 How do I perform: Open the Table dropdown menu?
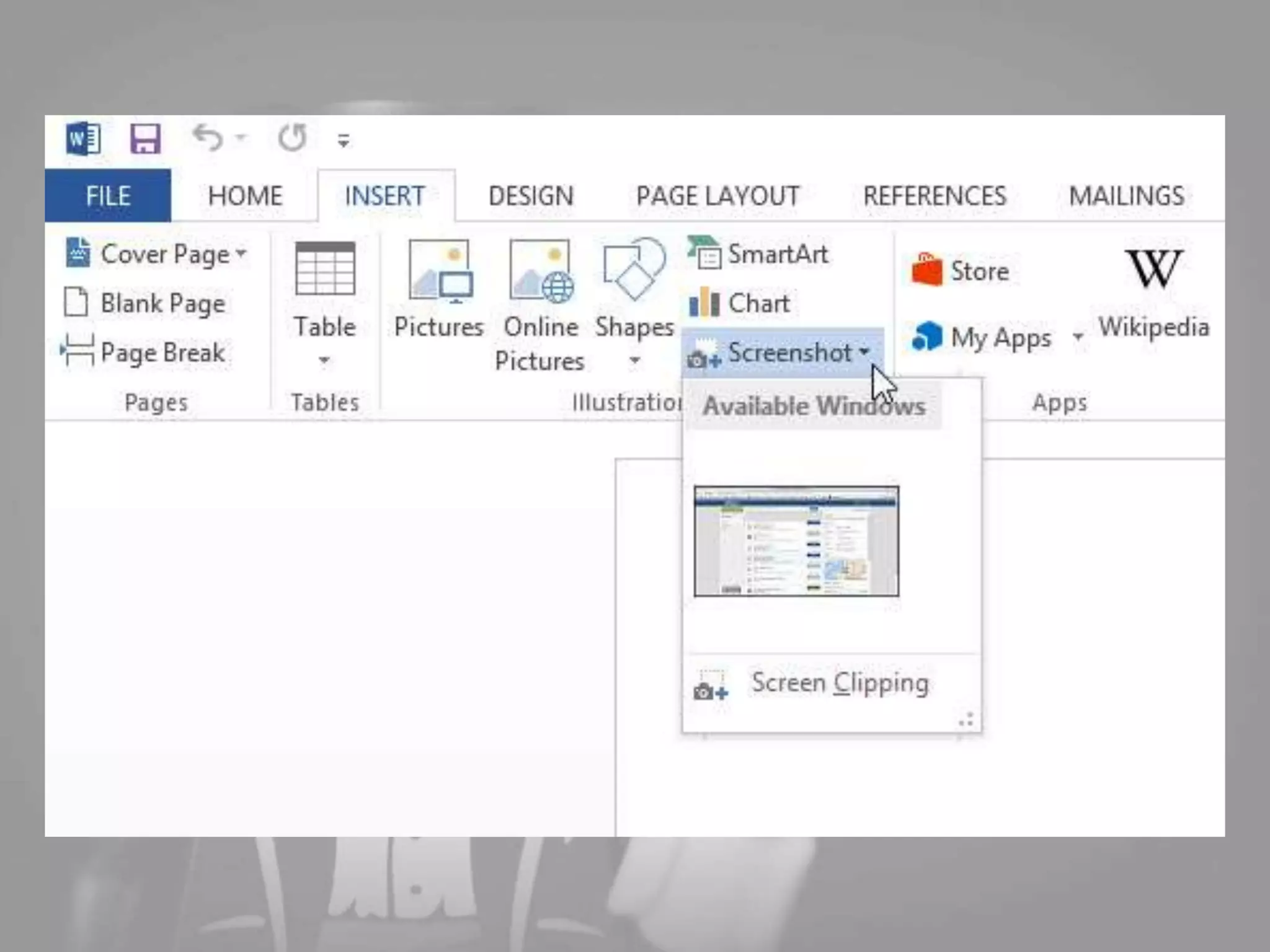pos(324,360)
